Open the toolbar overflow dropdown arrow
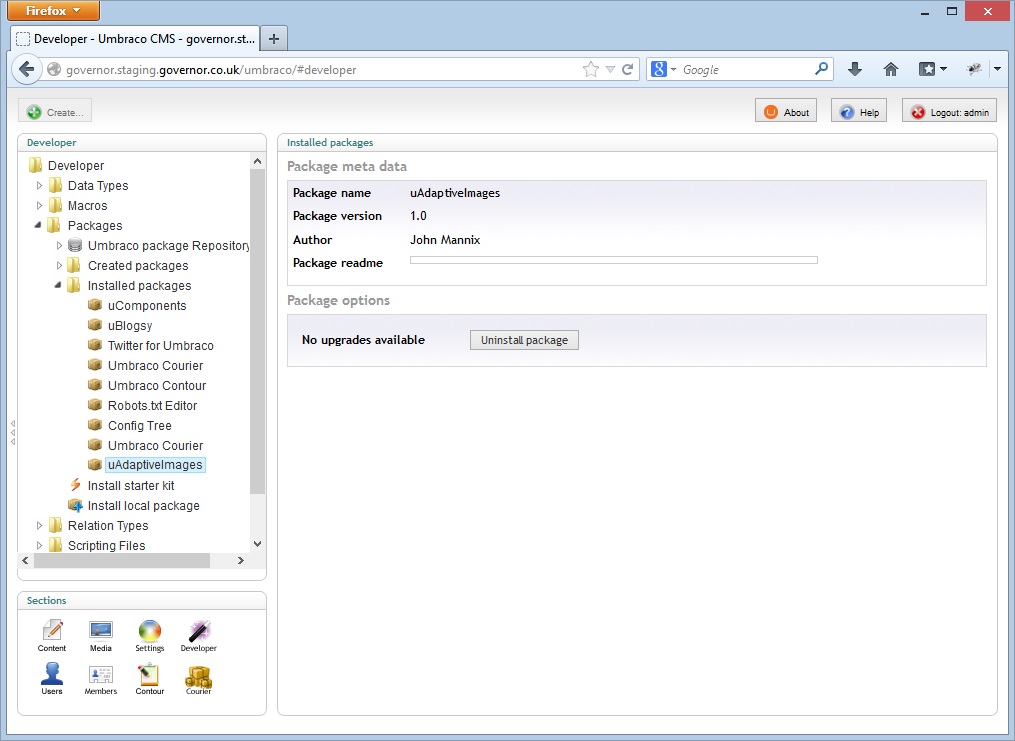The image size is (1015, 741). (998, 69)
